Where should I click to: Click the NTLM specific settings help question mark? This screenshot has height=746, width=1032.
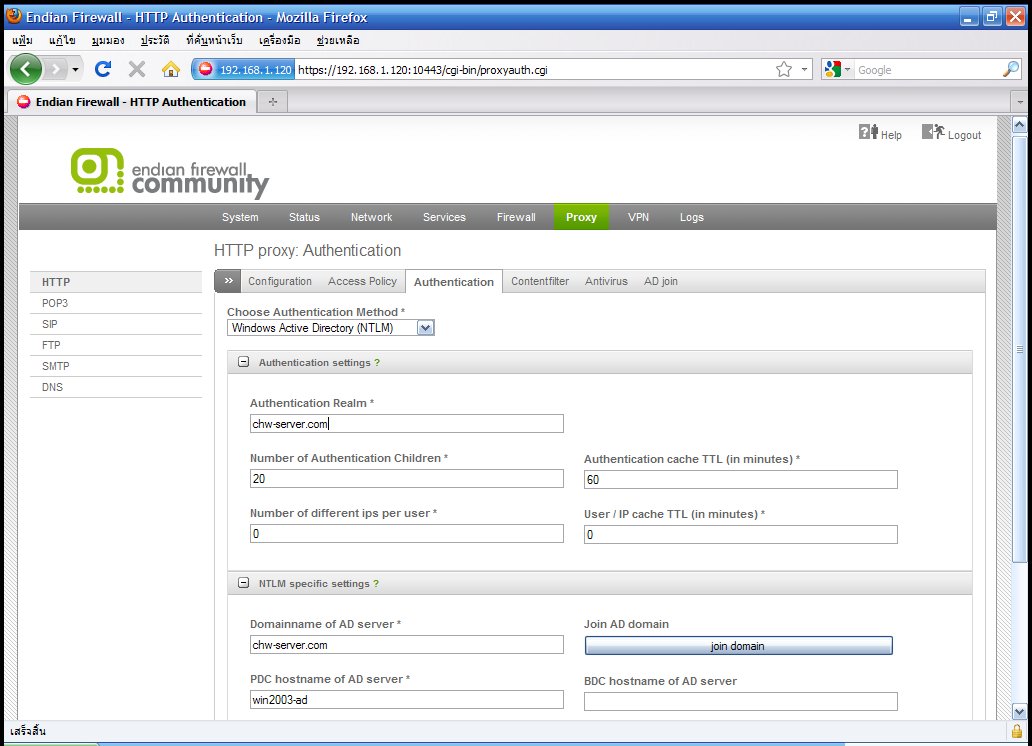point(376,584)
